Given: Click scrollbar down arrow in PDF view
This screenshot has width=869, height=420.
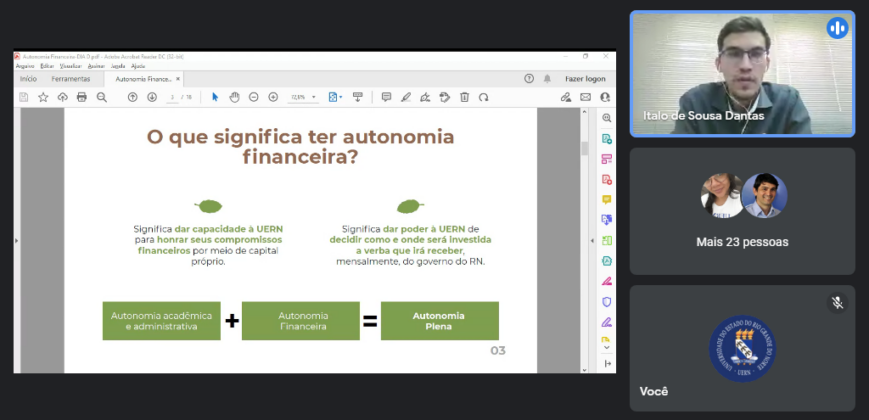Looking at the screenshot, I should (x=584, y=369).
